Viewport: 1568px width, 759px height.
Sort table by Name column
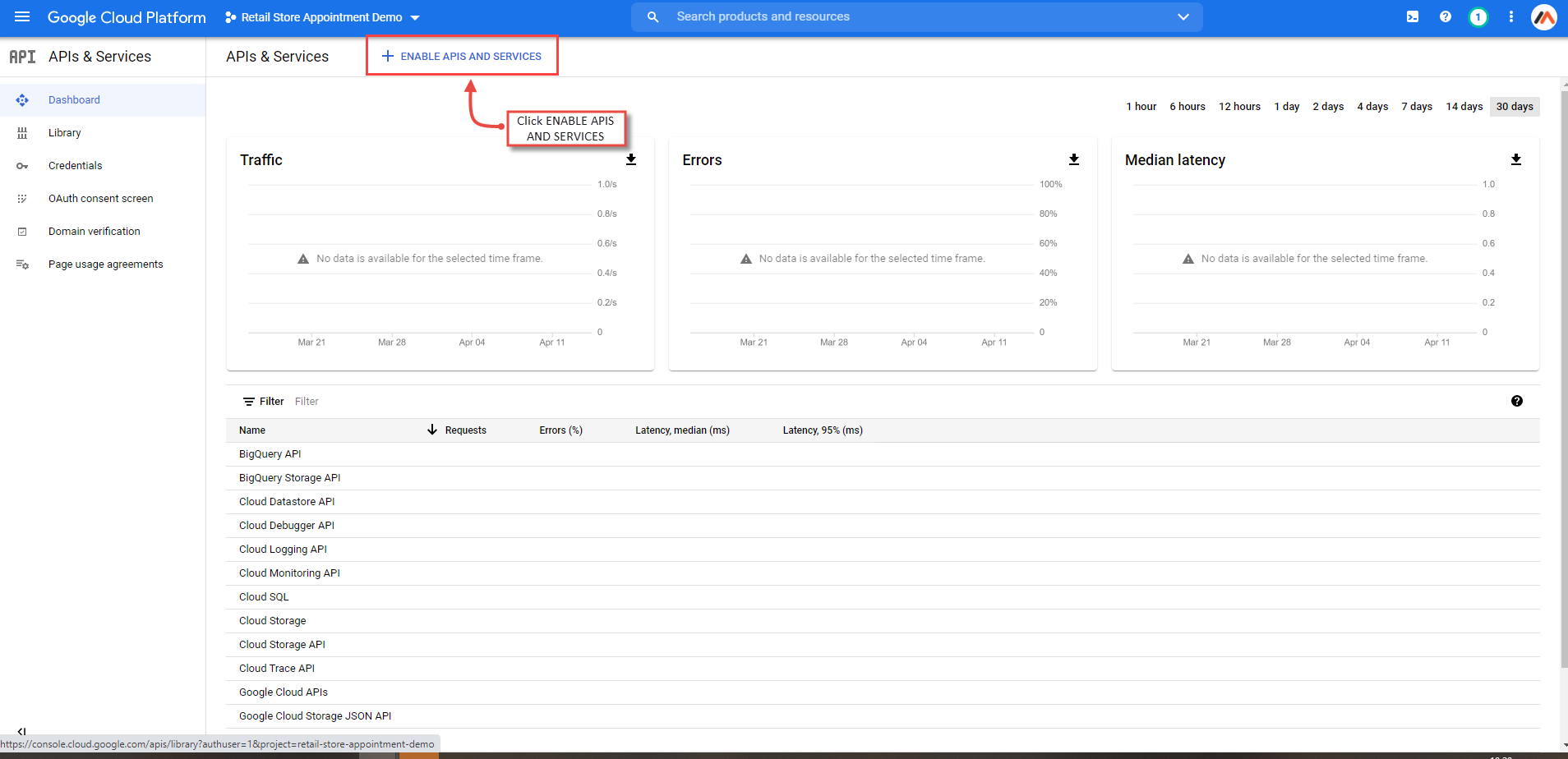(x=252, y=430)
